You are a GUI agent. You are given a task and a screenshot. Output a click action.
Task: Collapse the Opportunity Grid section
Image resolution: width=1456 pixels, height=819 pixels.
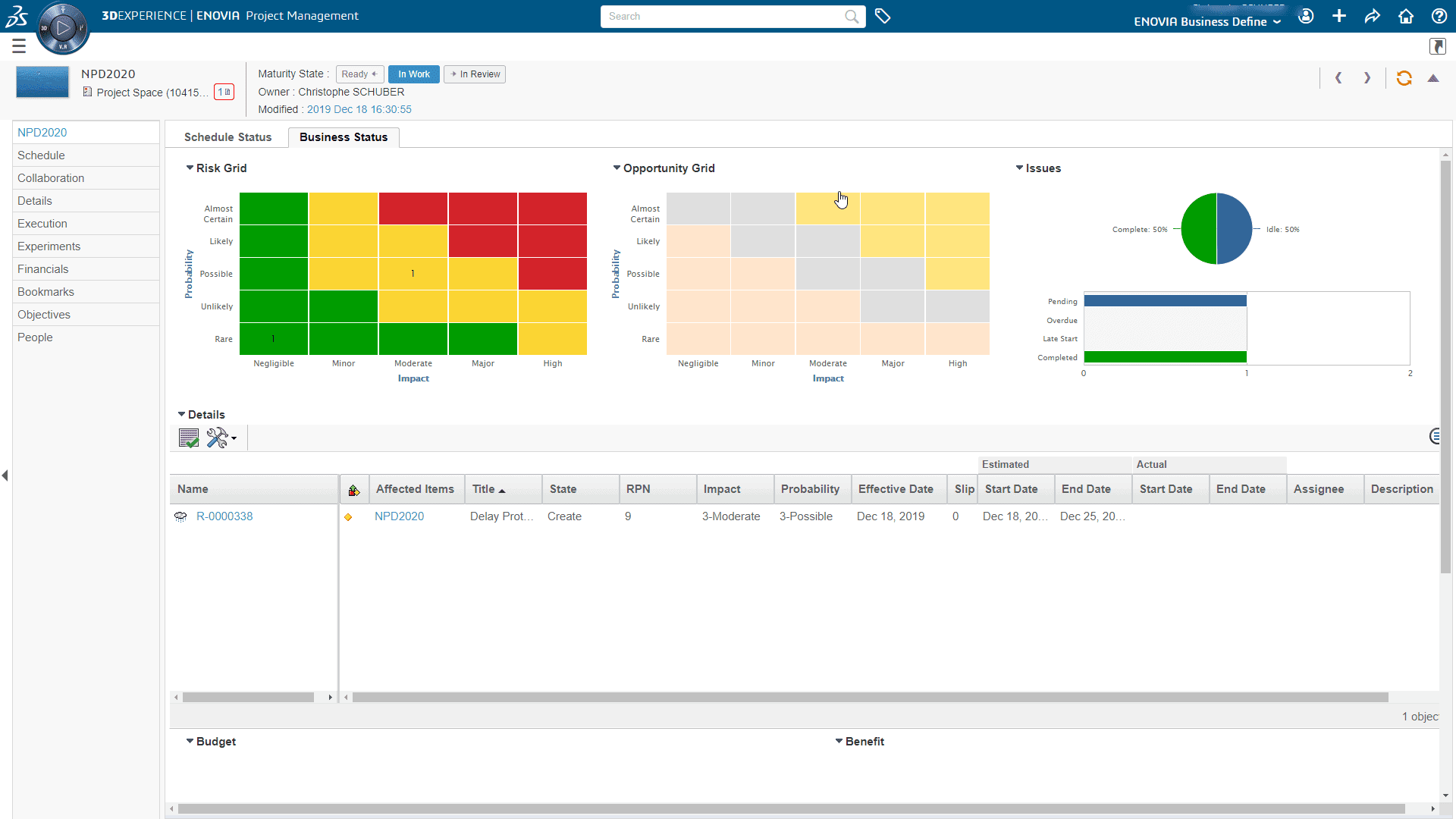tap(616, 168)
